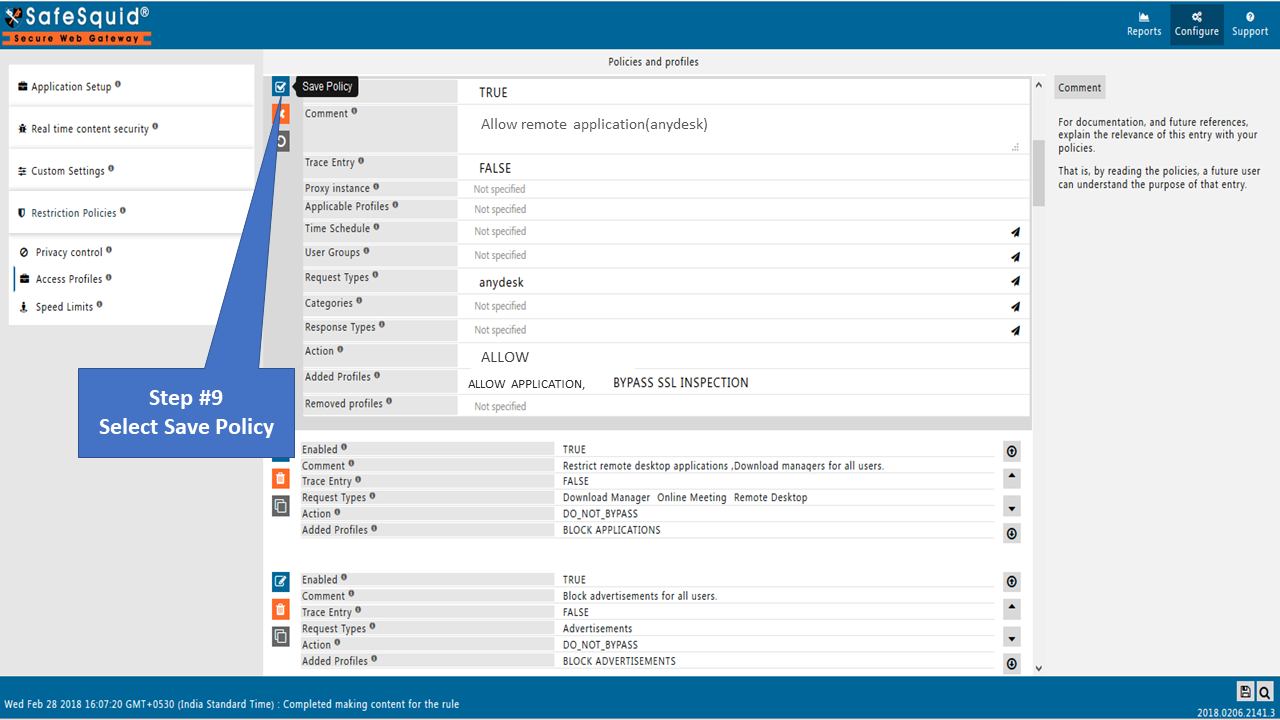Click the status message in the bottom bar

tap(231, 704)
